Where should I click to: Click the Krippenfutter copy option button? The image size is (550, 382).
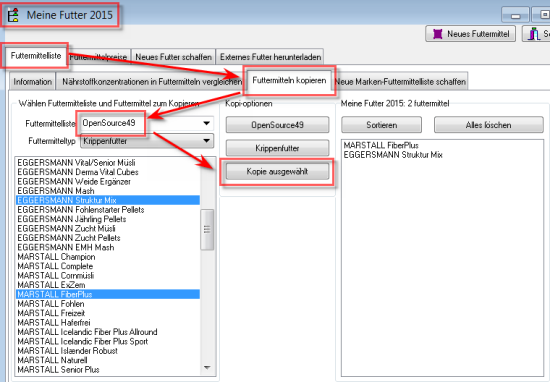click(277, 148)
